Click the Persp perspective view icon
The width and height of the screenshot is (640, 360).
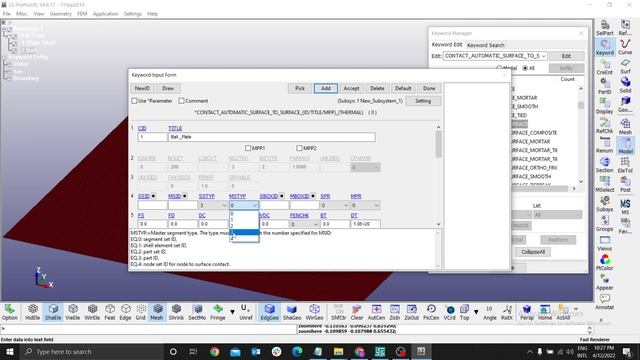[x=527, y=312]
